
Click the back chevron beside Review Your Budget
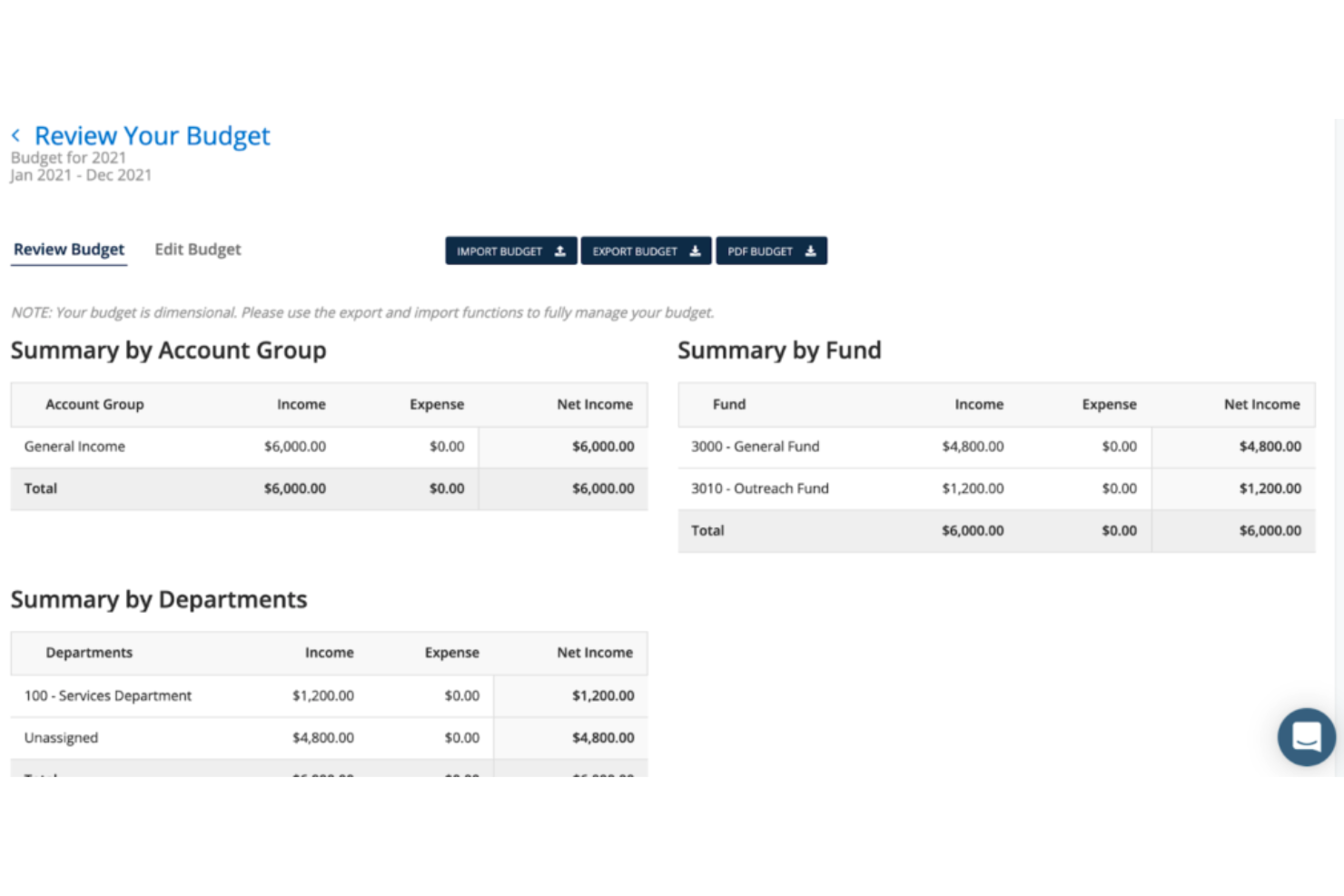coord(15,134)
